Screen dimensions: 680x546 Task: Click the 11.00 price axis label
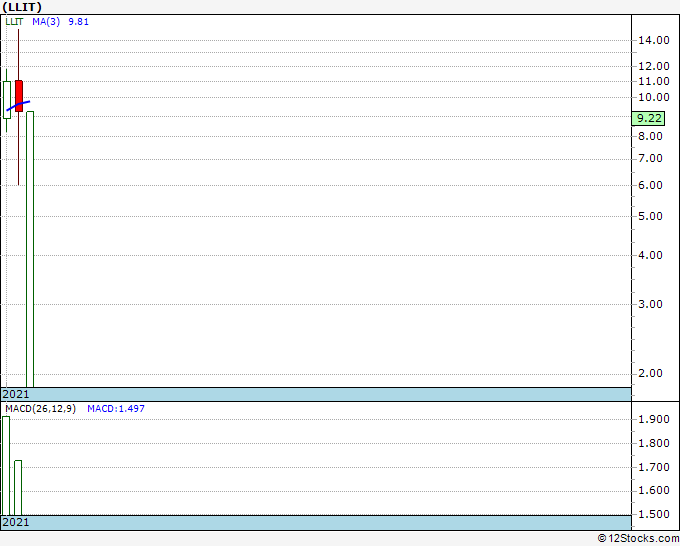click(654, 81)
